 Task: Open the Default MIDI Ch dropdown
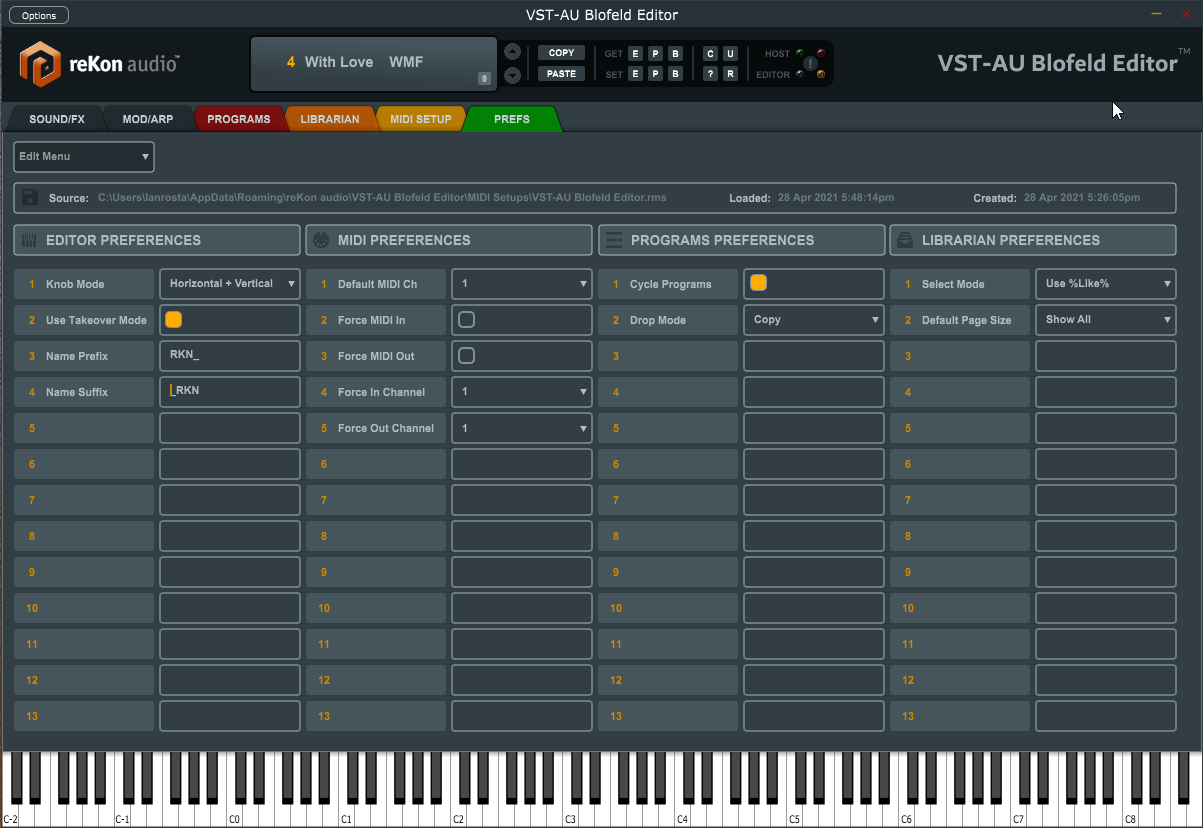522,284
